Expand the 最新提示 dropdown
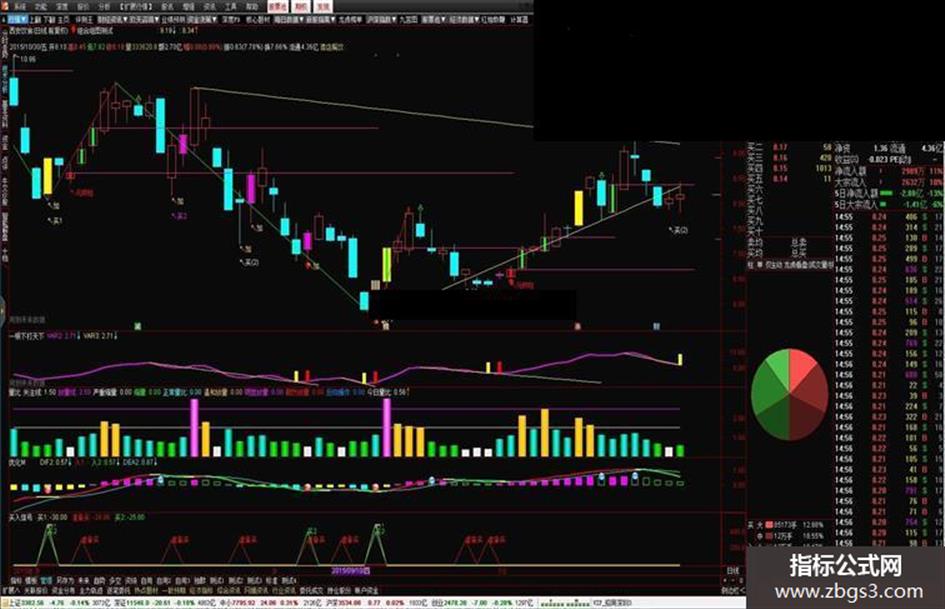Image resolution: width=945 pixels, height=609 pixels. pos(319,19)
